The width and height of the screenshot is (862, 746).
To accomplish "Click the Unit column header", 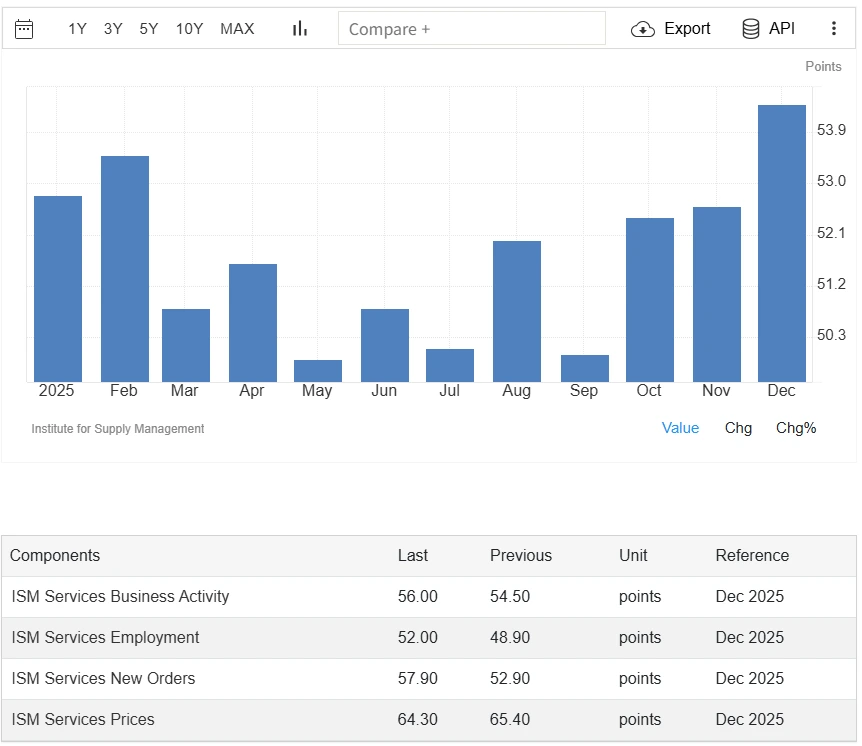I will click(633, 555).
